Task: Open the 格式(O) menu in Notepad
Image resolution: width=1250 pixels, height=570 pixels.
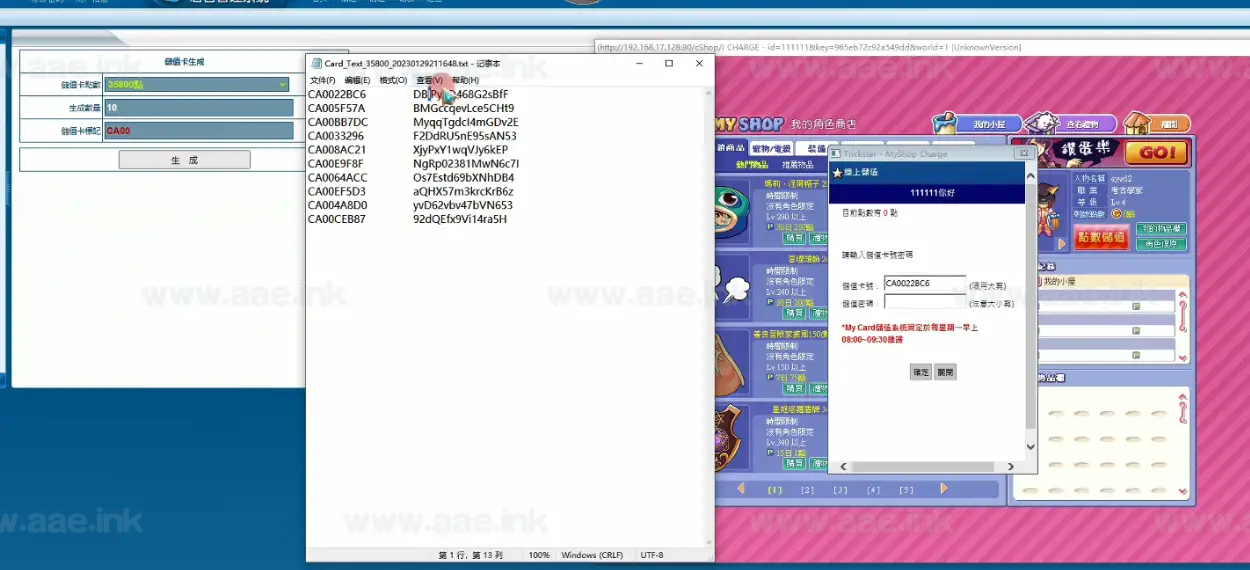Action: pyautogui.click(x=393, y=80)
